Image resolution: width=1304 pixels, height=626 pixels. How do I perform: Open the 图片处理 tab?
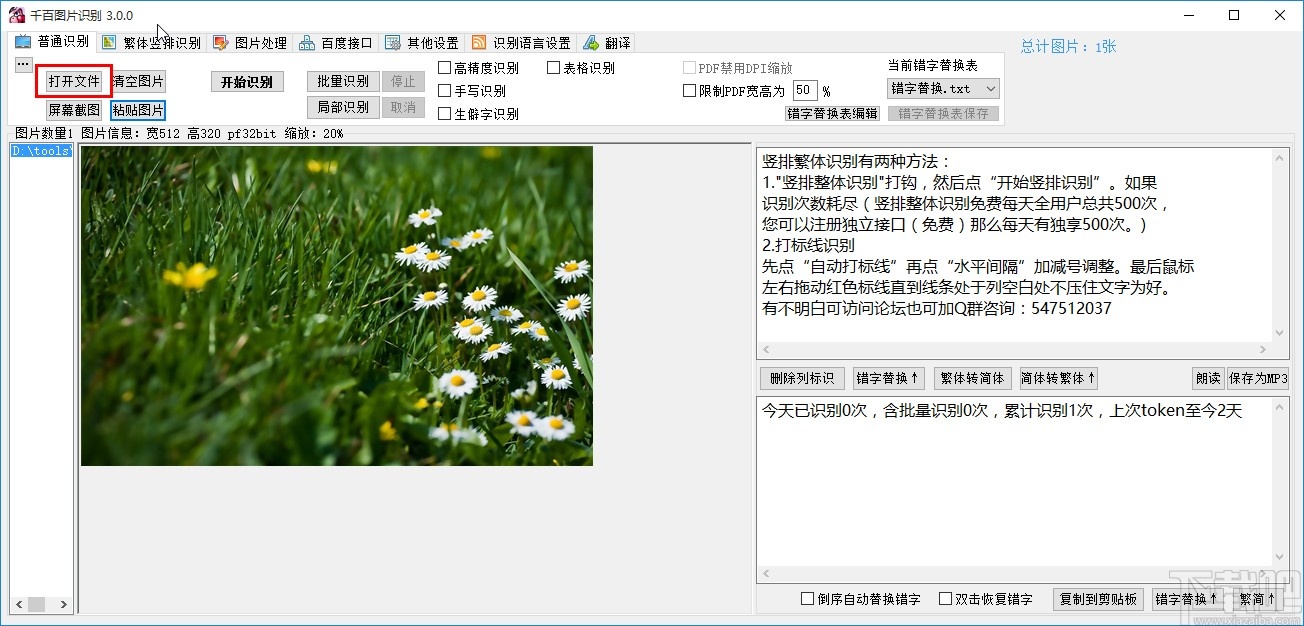[x=250, y=43]
